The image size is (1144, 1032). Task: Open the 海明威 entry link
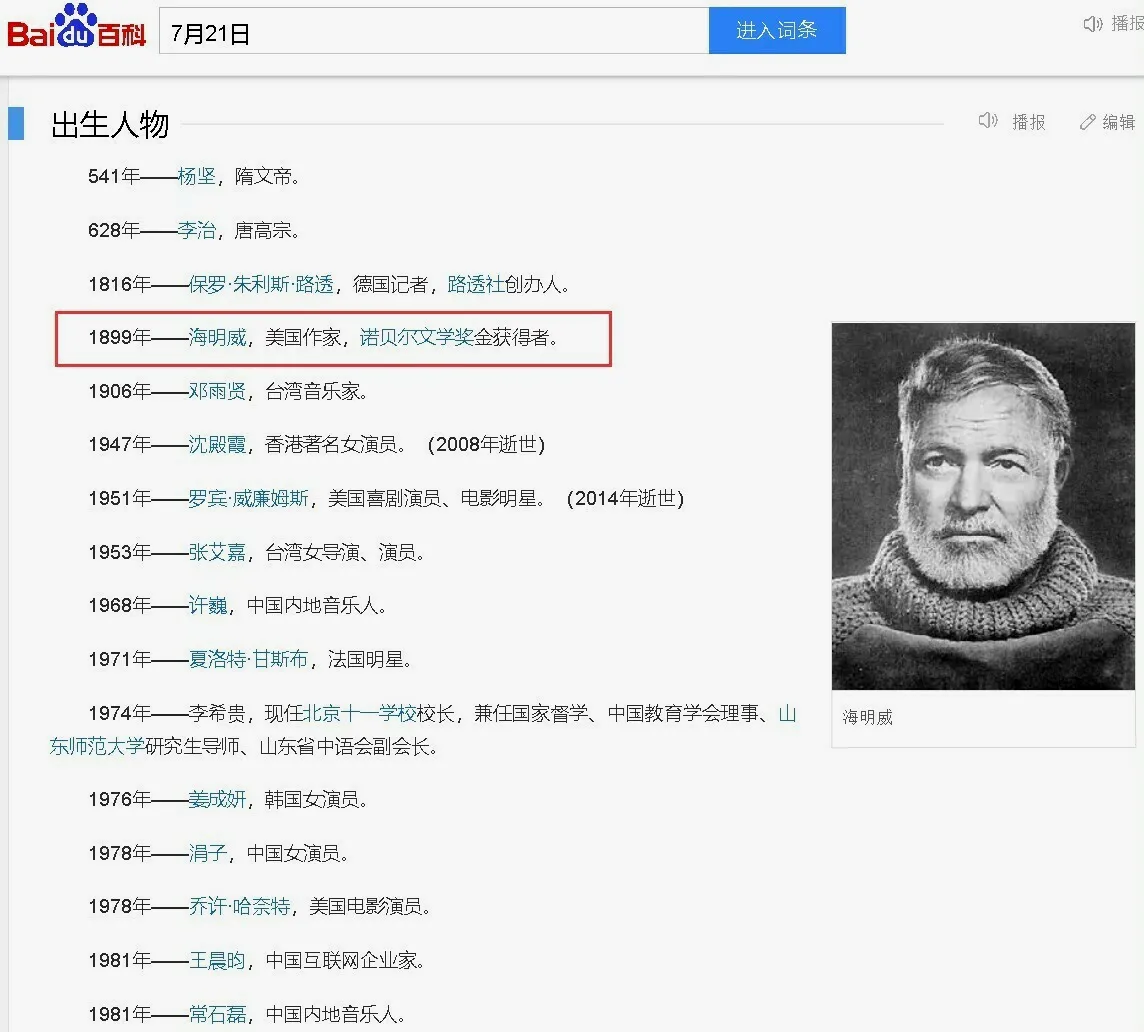[217, 338]
